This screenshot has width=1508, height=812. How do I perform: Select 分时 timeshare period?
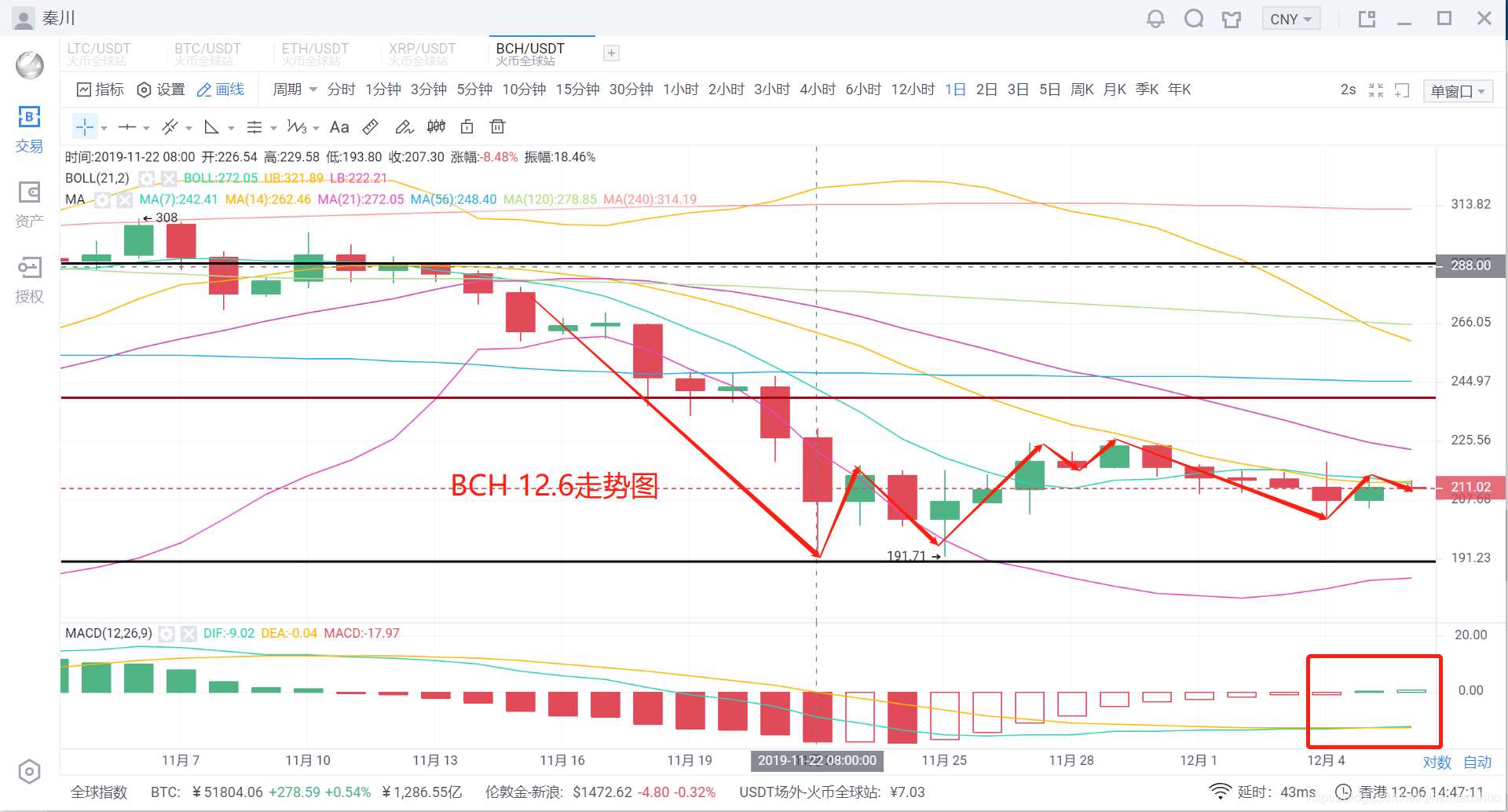[x=342, y=90]
